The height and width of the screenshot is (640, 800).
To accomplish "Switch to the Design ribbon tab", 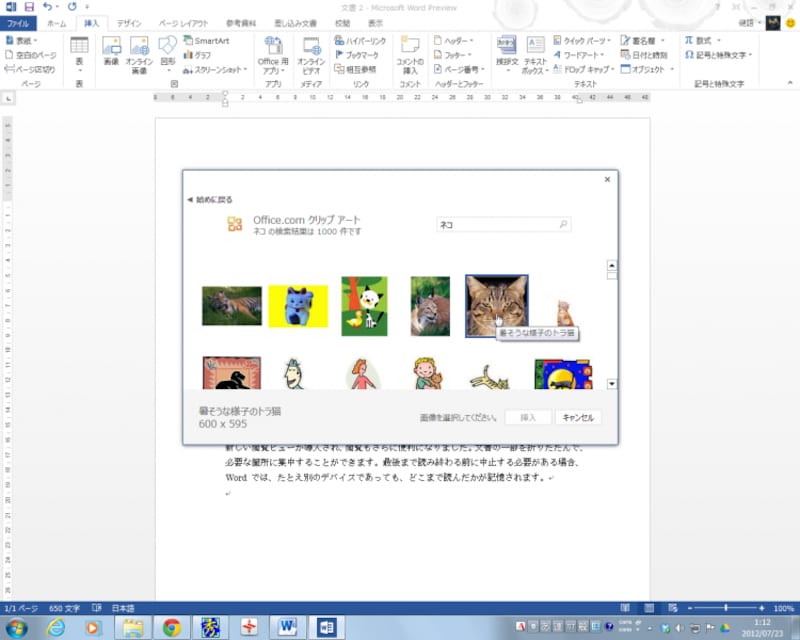I will (128, 22).
